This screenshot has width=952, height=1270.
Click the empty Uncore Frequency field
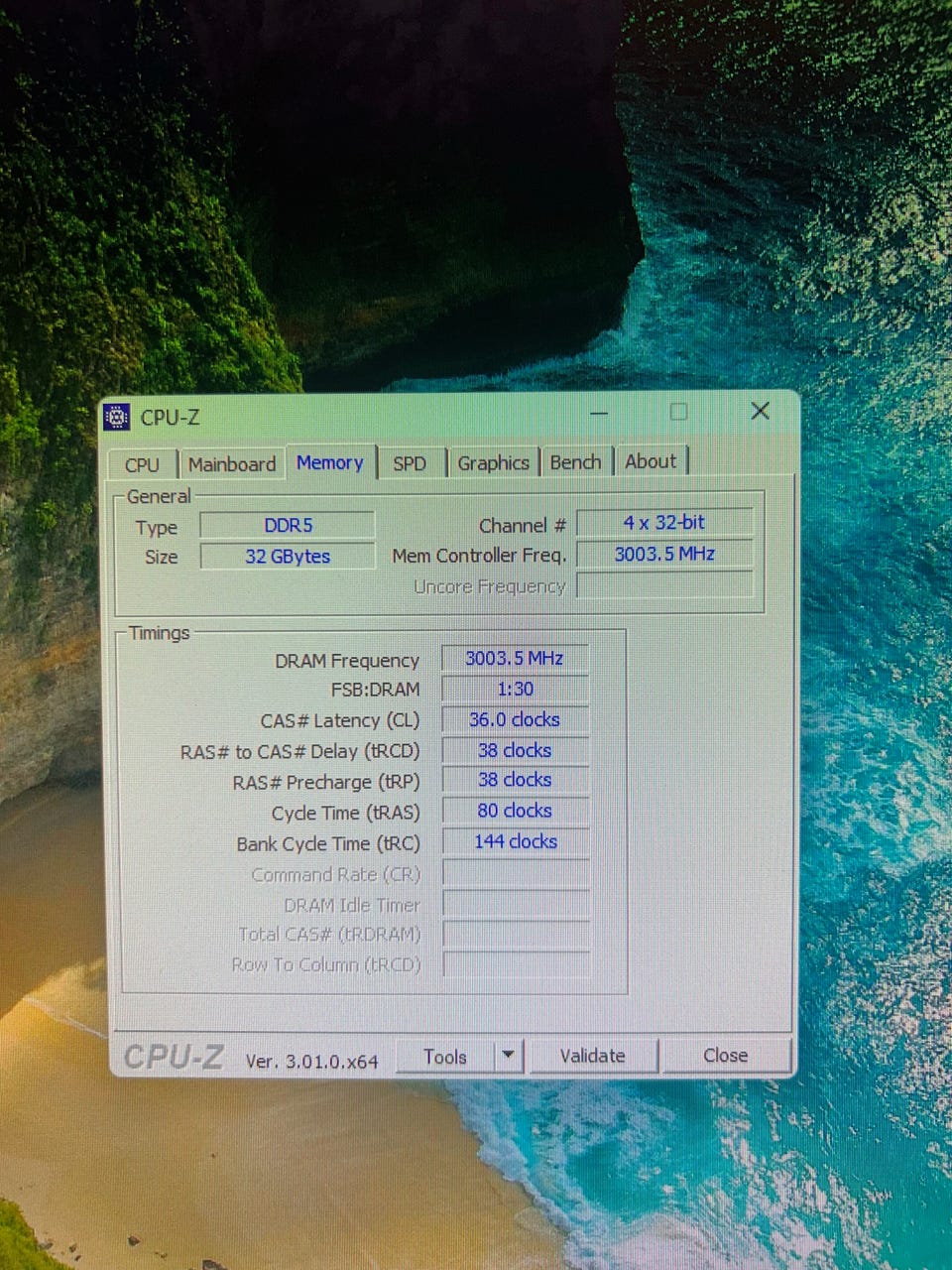[664, 584]
